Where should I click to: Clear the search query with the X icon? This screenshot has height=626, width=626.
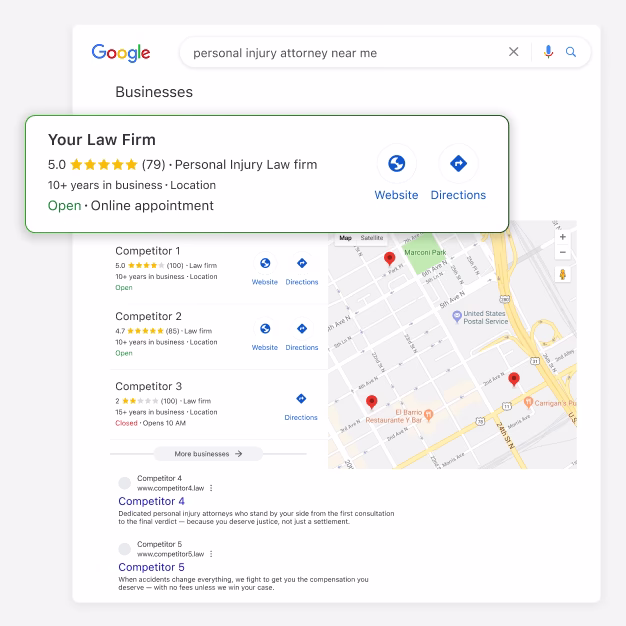[x=513, y=52]
